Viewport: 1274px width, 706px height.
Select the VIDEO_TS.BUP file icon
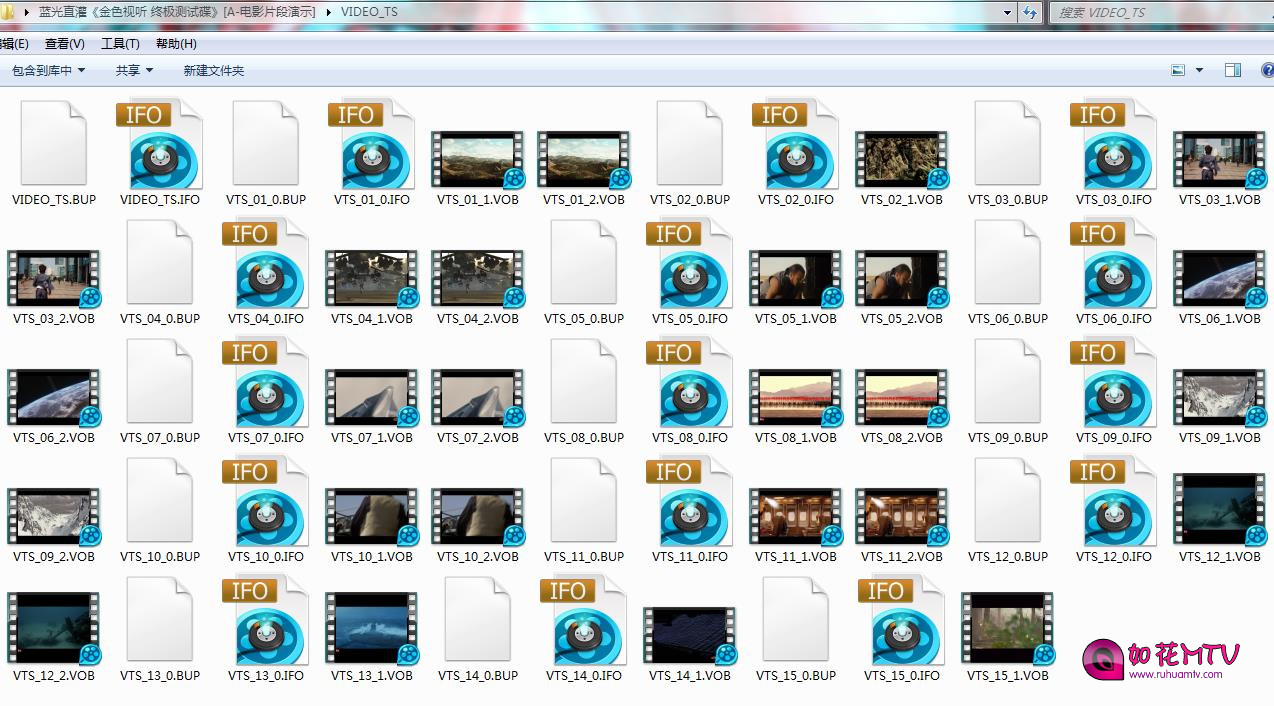coord(54,144)
